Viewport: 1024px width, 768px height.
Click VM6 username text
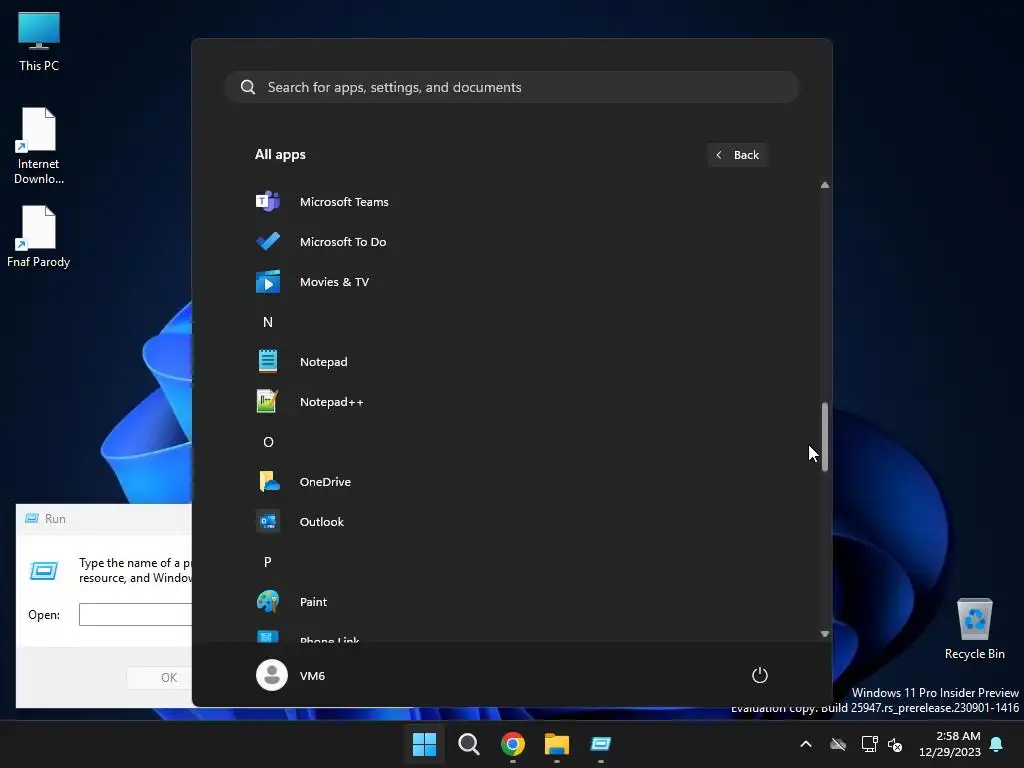[x=312, y=676]
